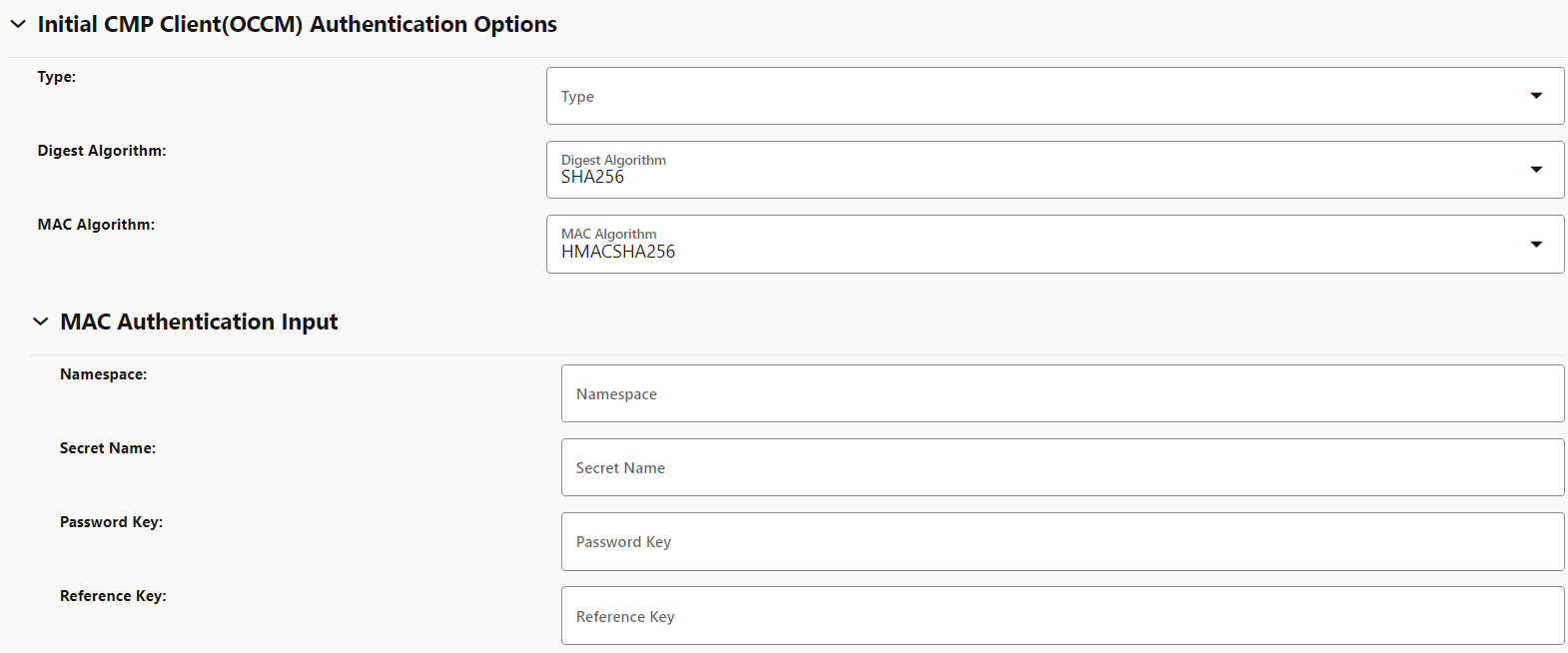Click the Initial CMP Client(OCCM) Authentication Options heading

tap(297, 24)
